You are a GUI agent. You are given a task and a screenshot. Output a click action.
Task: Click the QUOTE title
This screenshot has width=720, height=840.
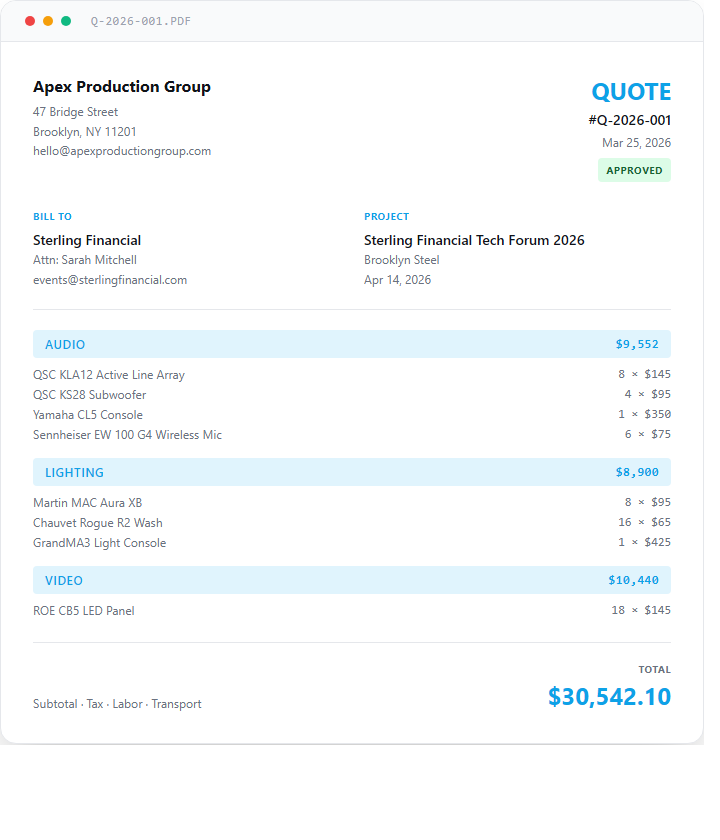631,92
